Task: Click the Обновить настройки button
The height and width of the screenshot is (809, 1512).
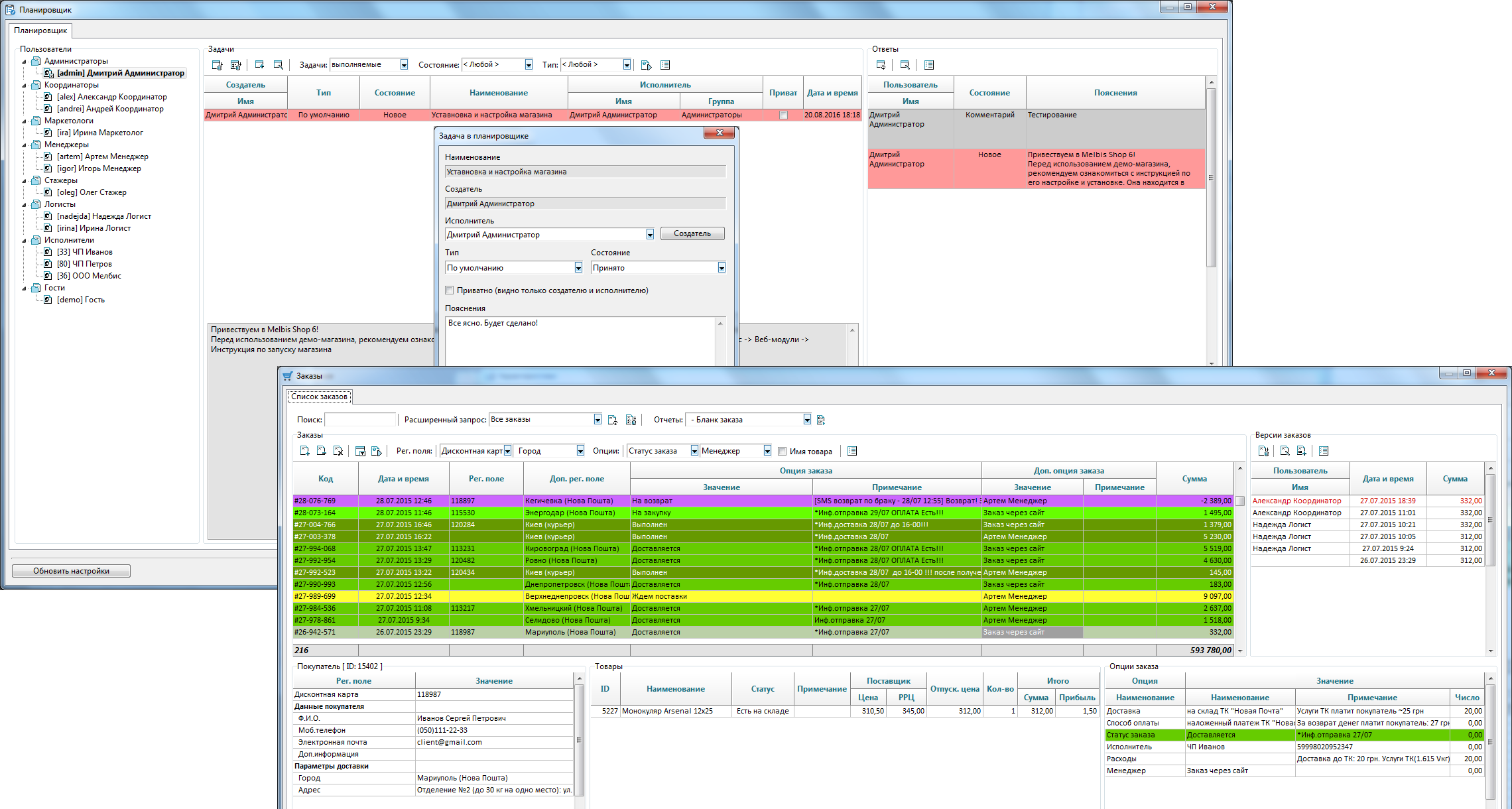Action: [x=70, y=570]
